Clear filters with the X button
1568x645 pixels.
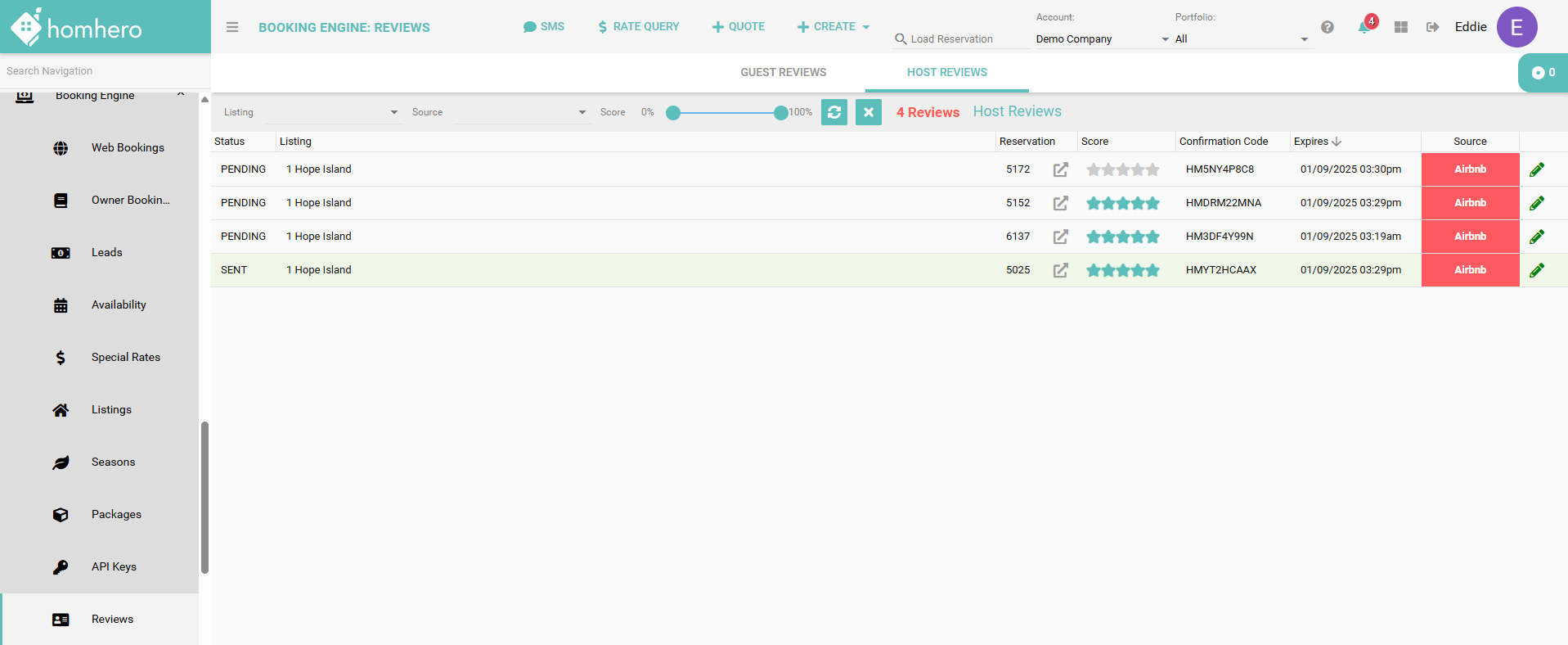(869, 112)
